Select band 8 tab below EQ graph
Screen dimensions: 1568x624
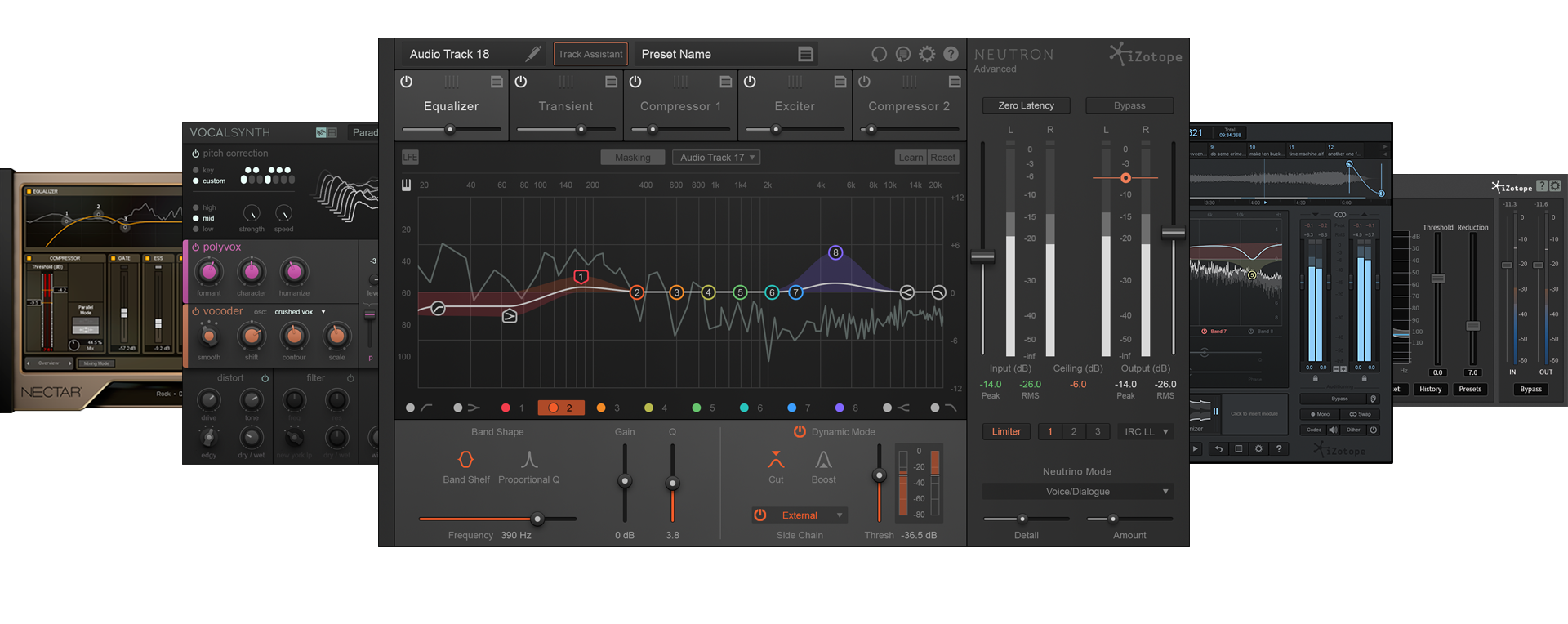point(847,407)
